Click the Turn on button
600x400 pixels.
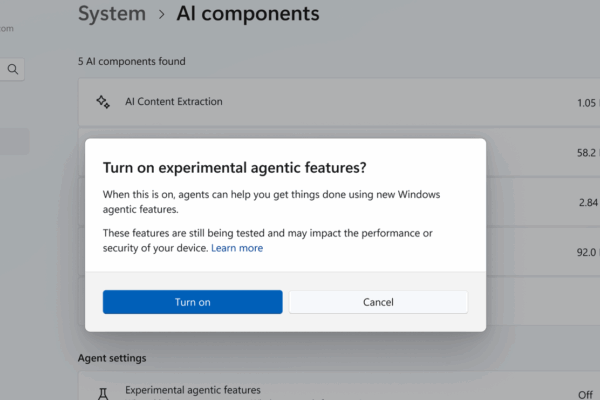click(192, 302)
